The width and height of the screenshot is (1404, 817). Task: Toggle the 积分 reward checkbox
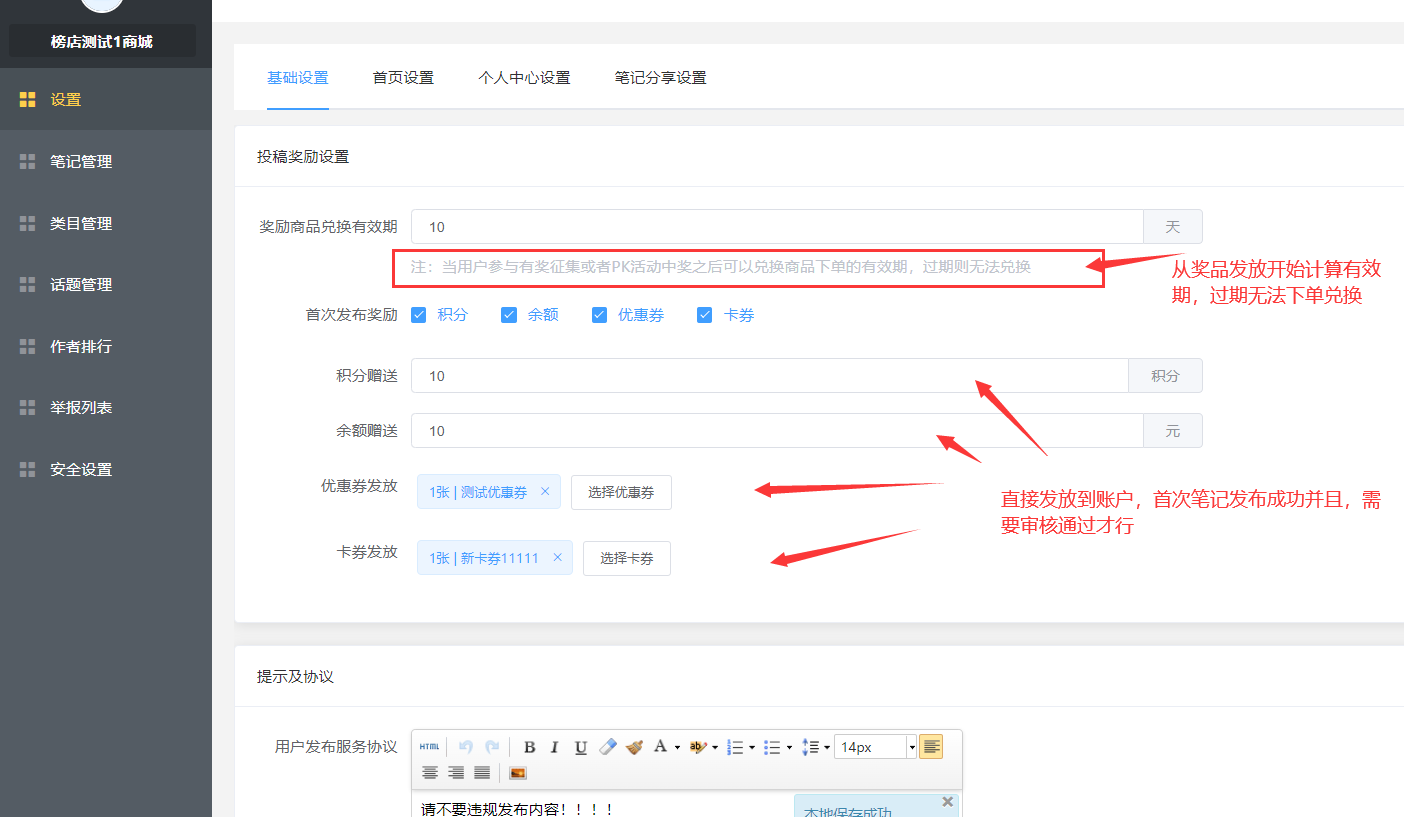pos(419,314)
